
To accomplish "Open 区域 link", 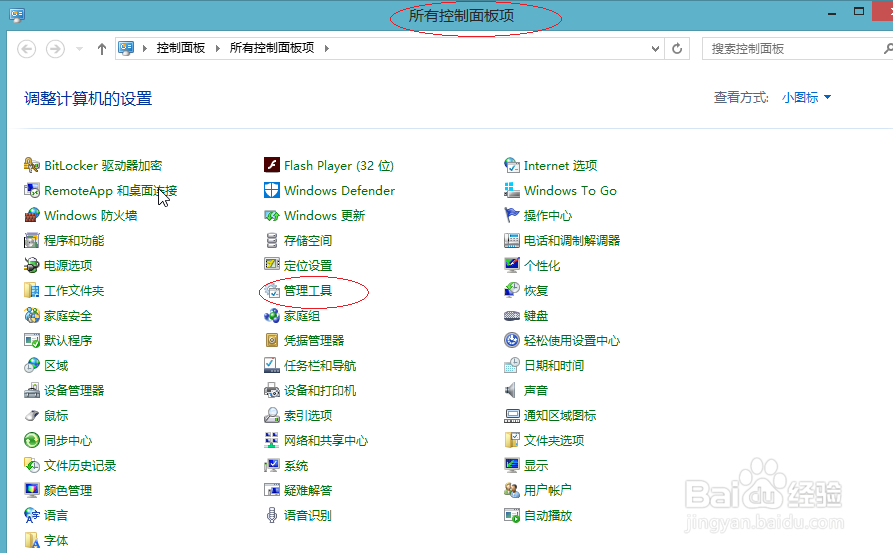I will [x=56, y=366].
